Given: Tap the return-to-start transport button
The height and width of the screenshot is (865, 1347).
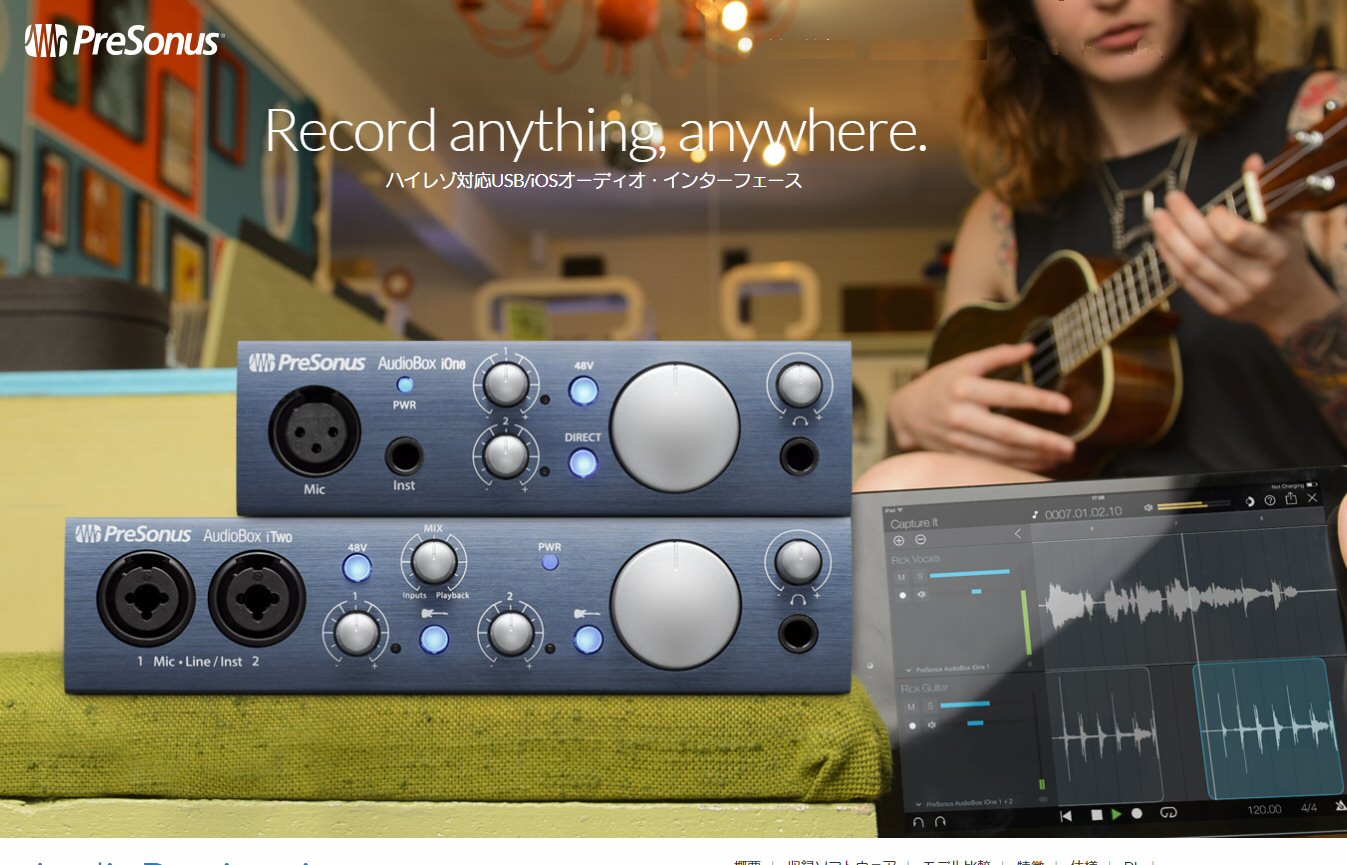Looking at the screenshot, I should point(1066,816).
